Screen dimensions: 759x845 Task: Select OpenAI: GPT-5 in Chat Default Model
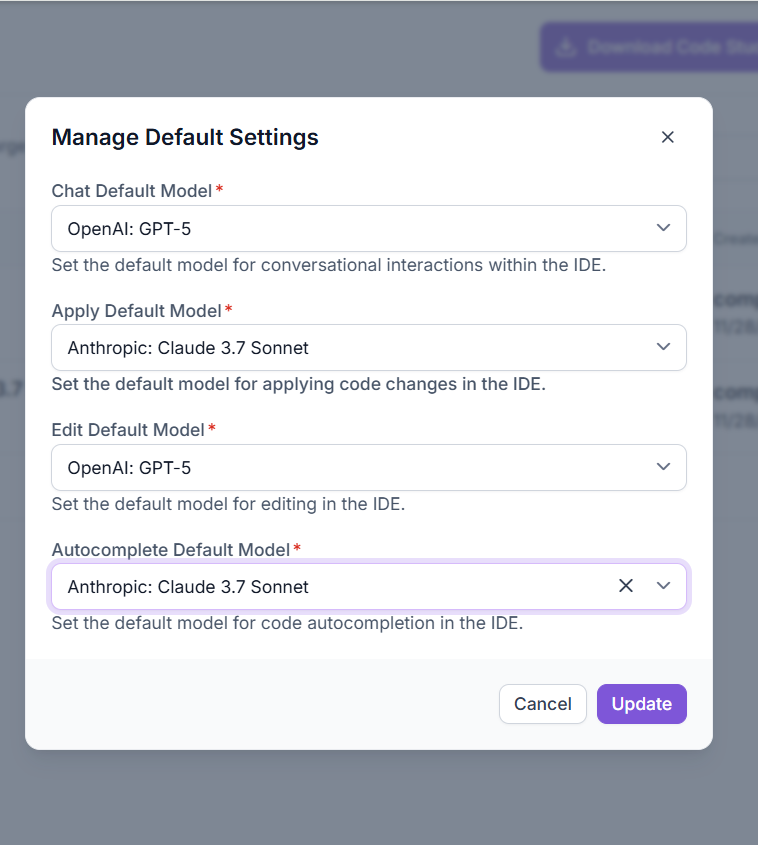[x=300, y=228]
